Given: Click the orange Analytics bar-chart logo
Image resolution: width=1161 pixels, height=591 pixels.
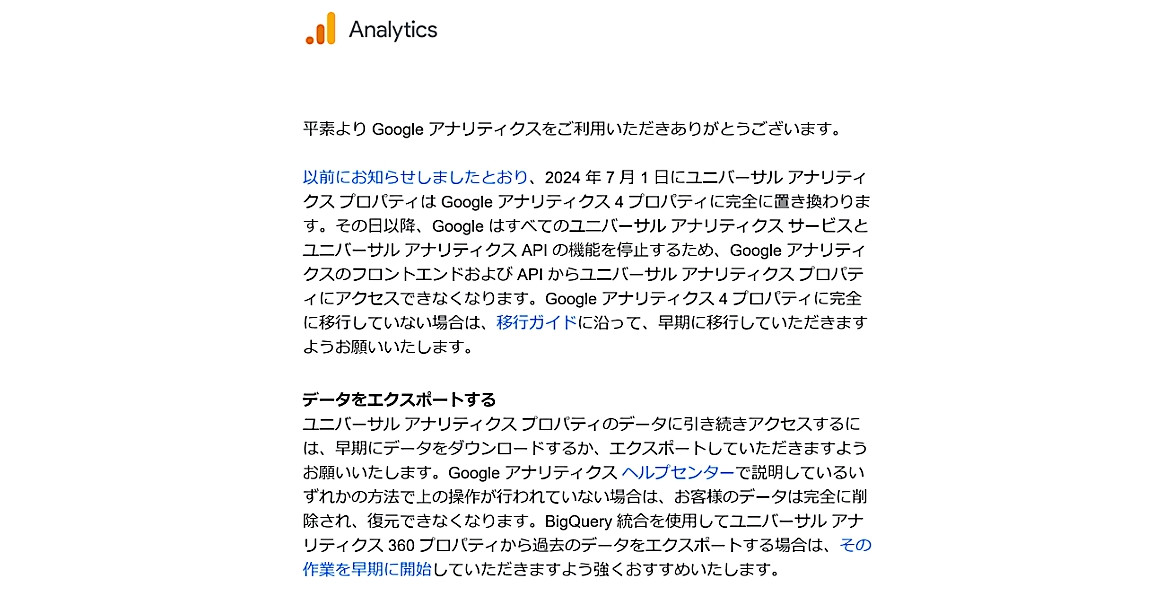Looking at the screenshot, I should click(321, 29).
